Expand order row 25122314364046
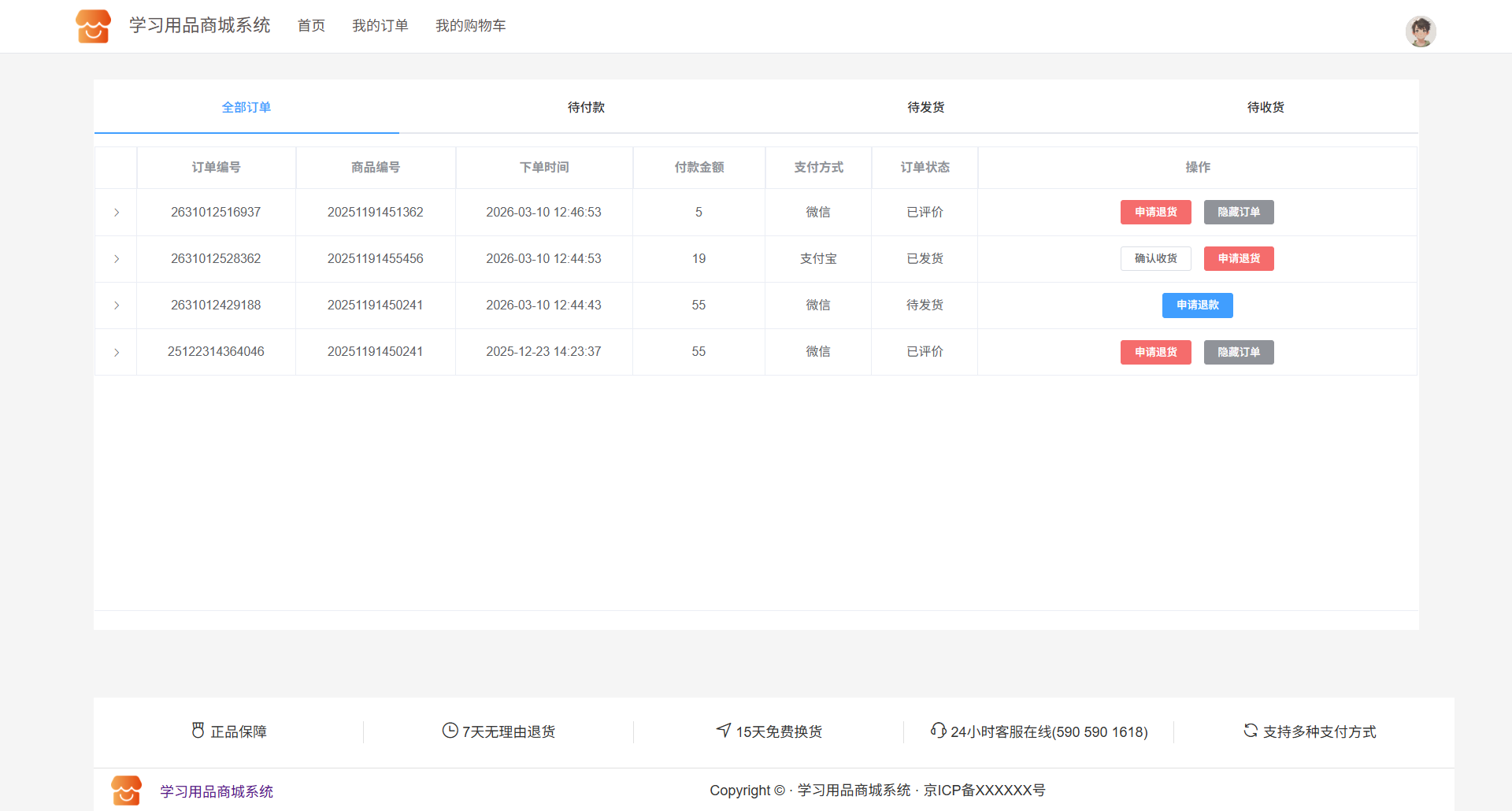 117,352
